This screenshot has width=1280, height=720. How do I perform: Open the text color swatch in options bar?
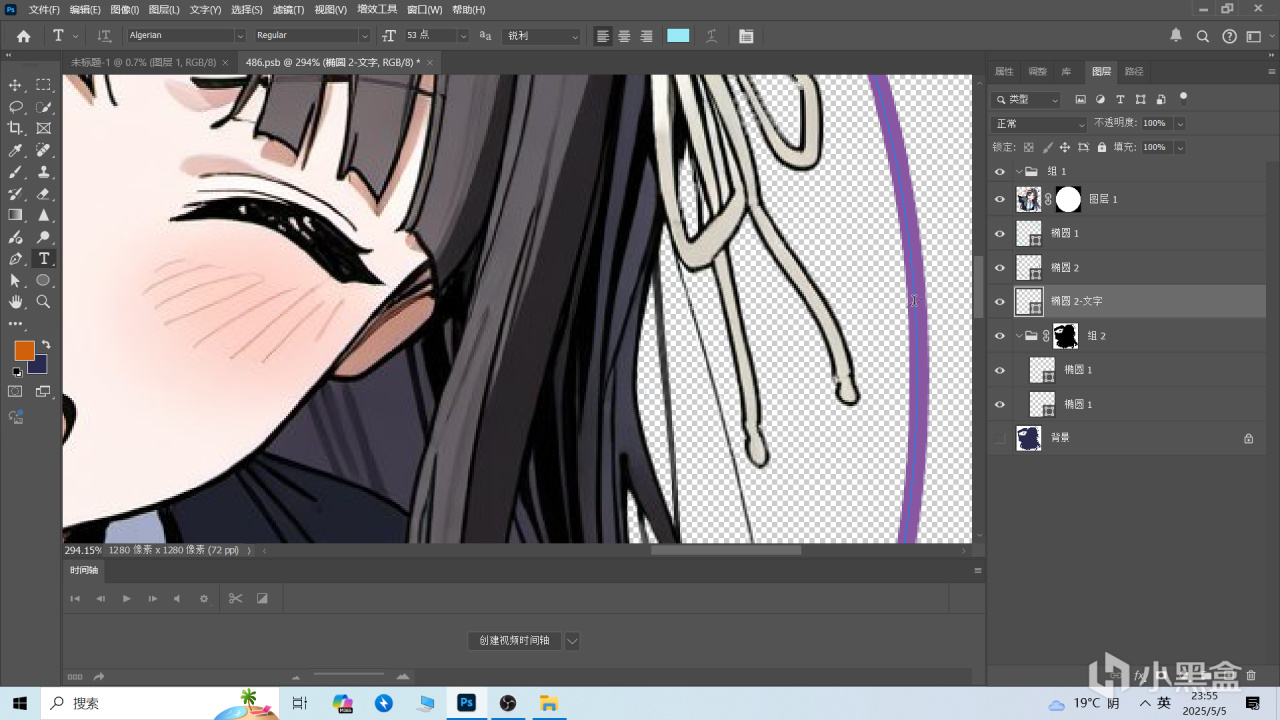click(x=678, y=36)
